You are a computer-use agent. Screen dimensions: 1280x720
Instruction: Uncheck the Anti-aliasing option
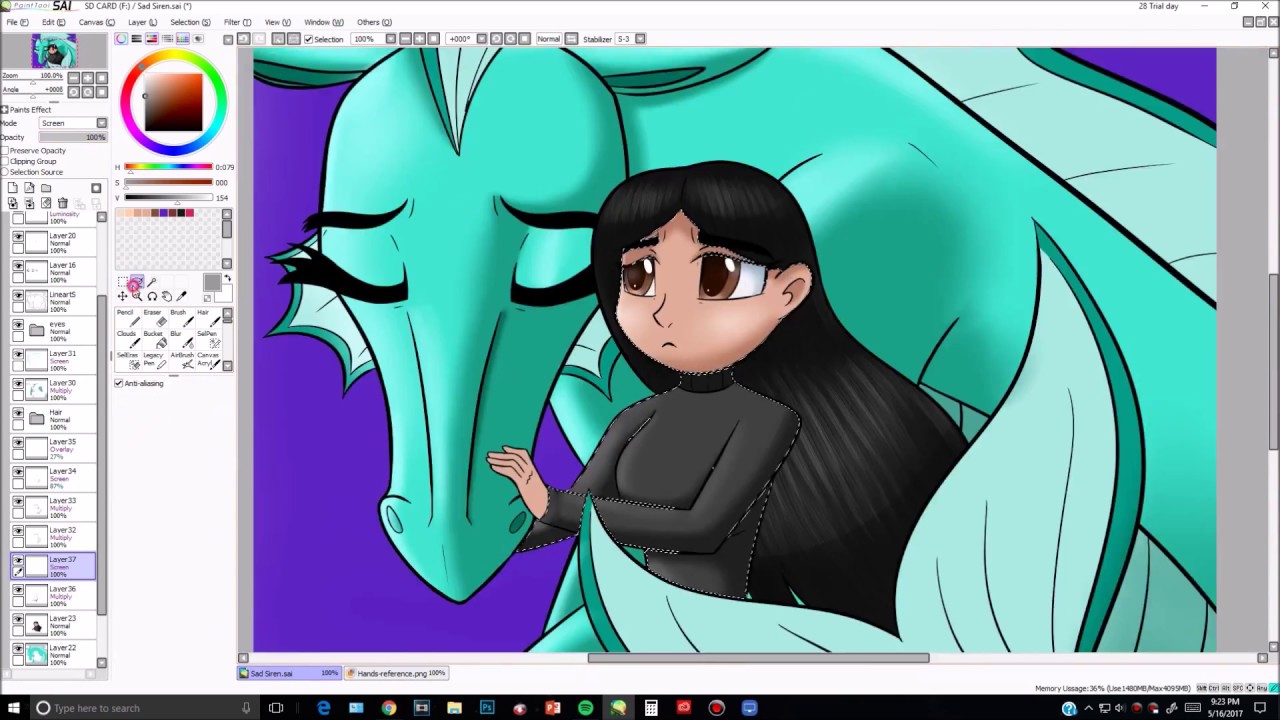[119, 383]
